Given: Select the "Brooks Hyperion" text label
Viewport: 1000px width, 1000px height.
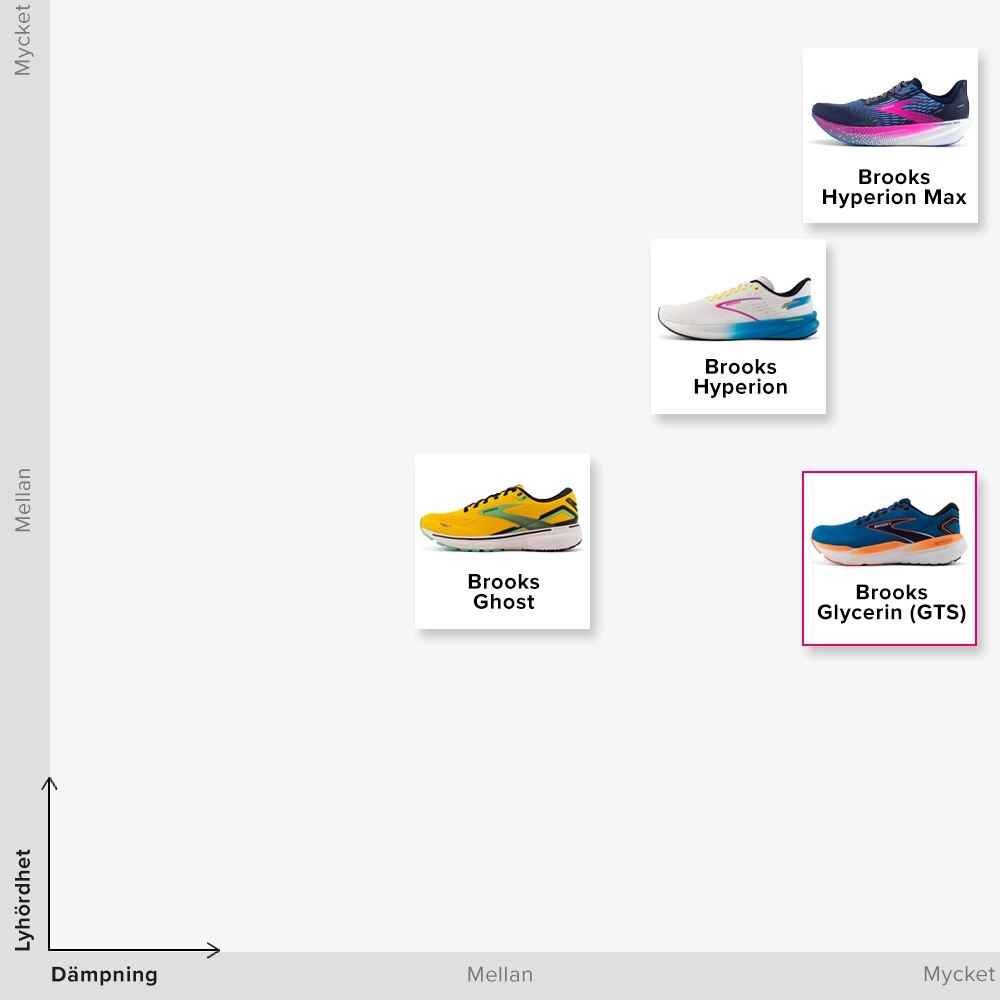Looking at the screenshot, I should pyautogui.click(x=740, y=377).
